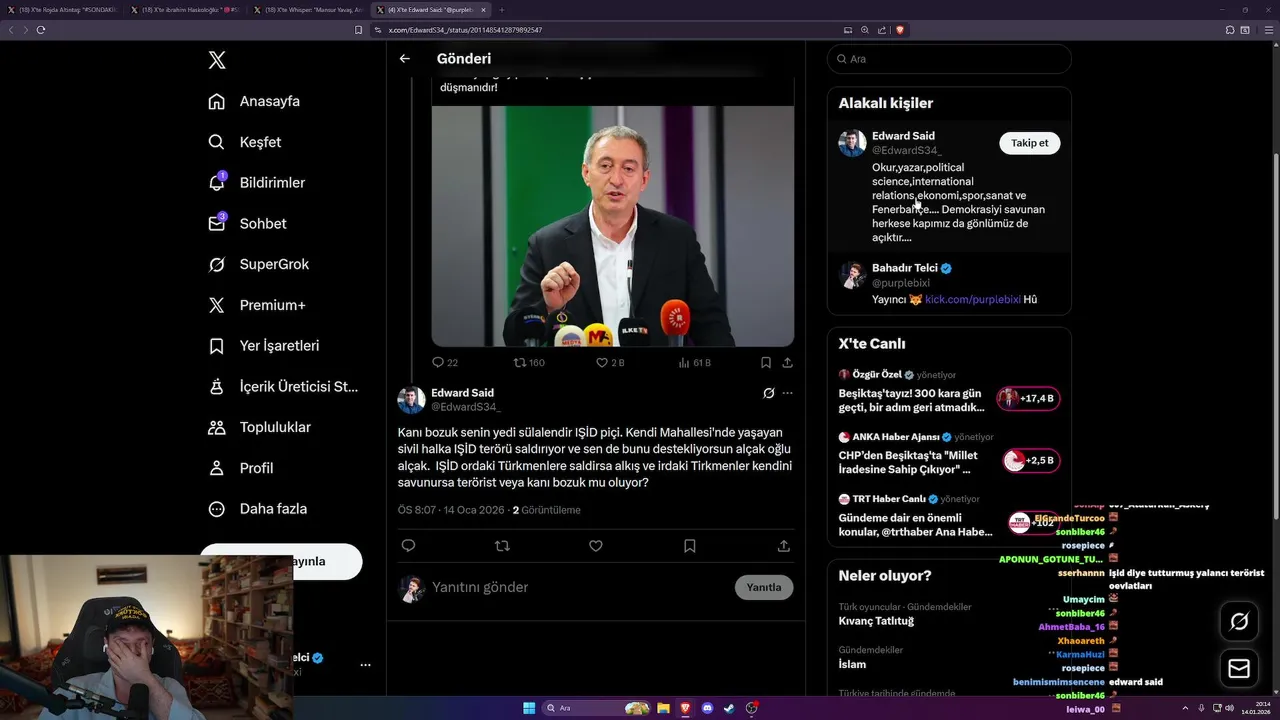
Task: Open the Kıvanç Tatlıtuğ trending topic
Action: [876, 621]
